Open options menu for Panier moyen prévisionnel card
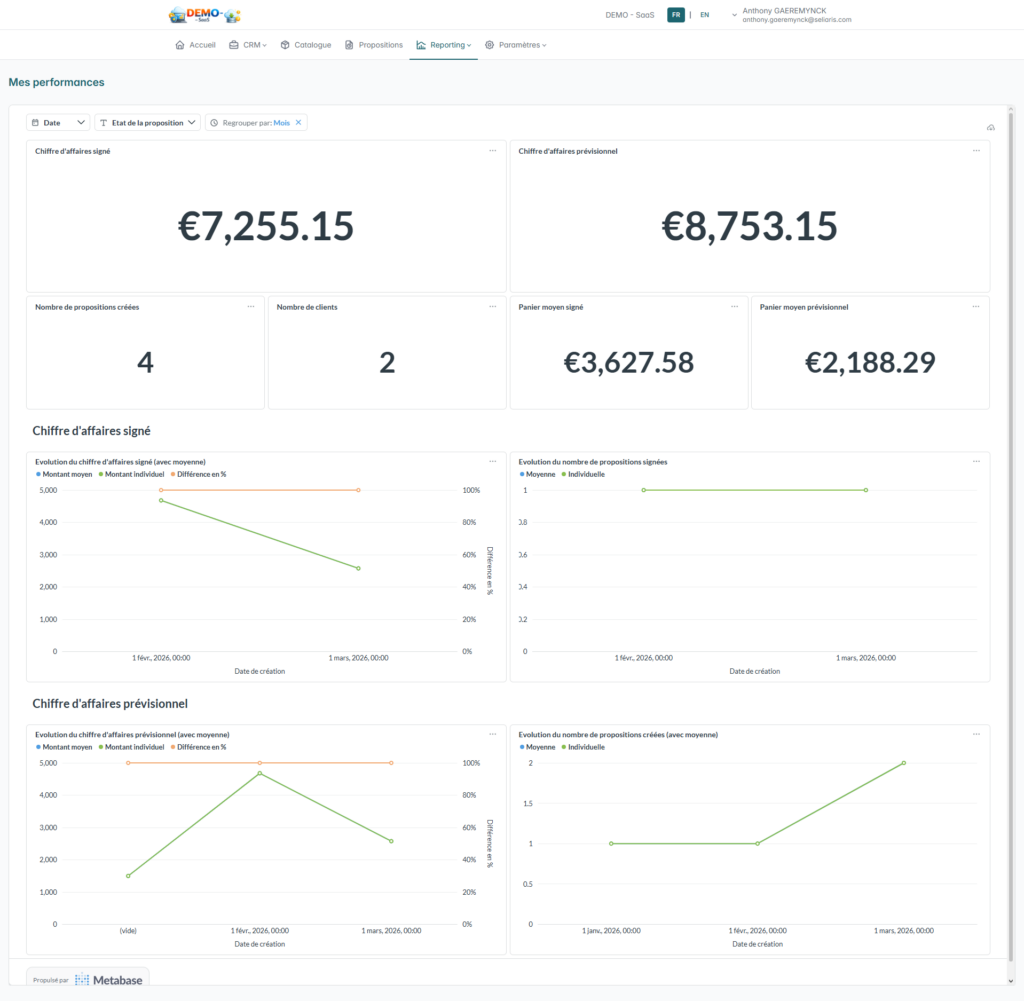The width and height of the screenshot is (1024, 1001). [x=976, y=306]
